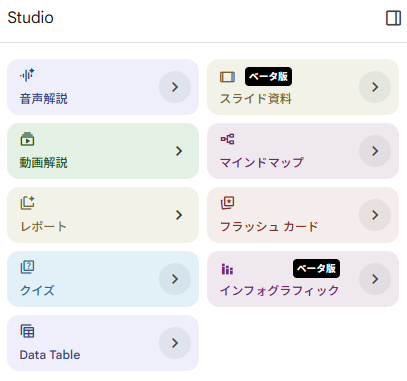Click the quiz question-mark icon
Viewport: 407px width, 381px height.
point(27,267)
